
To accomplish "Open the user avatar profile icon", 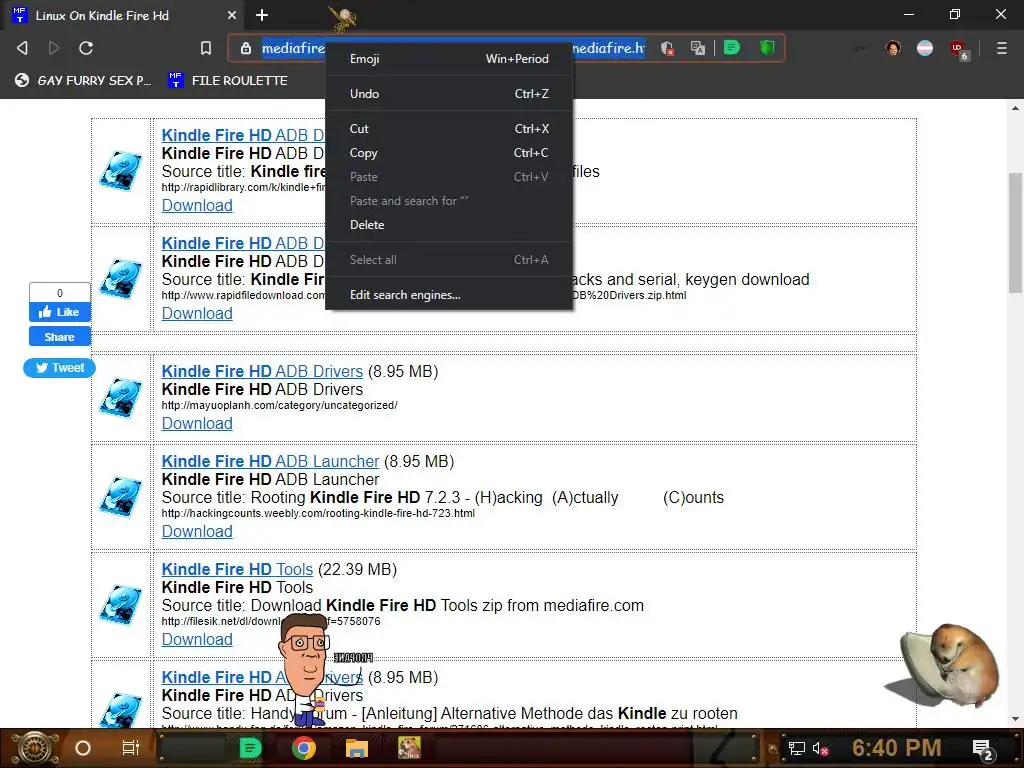I will pos(893,48).
